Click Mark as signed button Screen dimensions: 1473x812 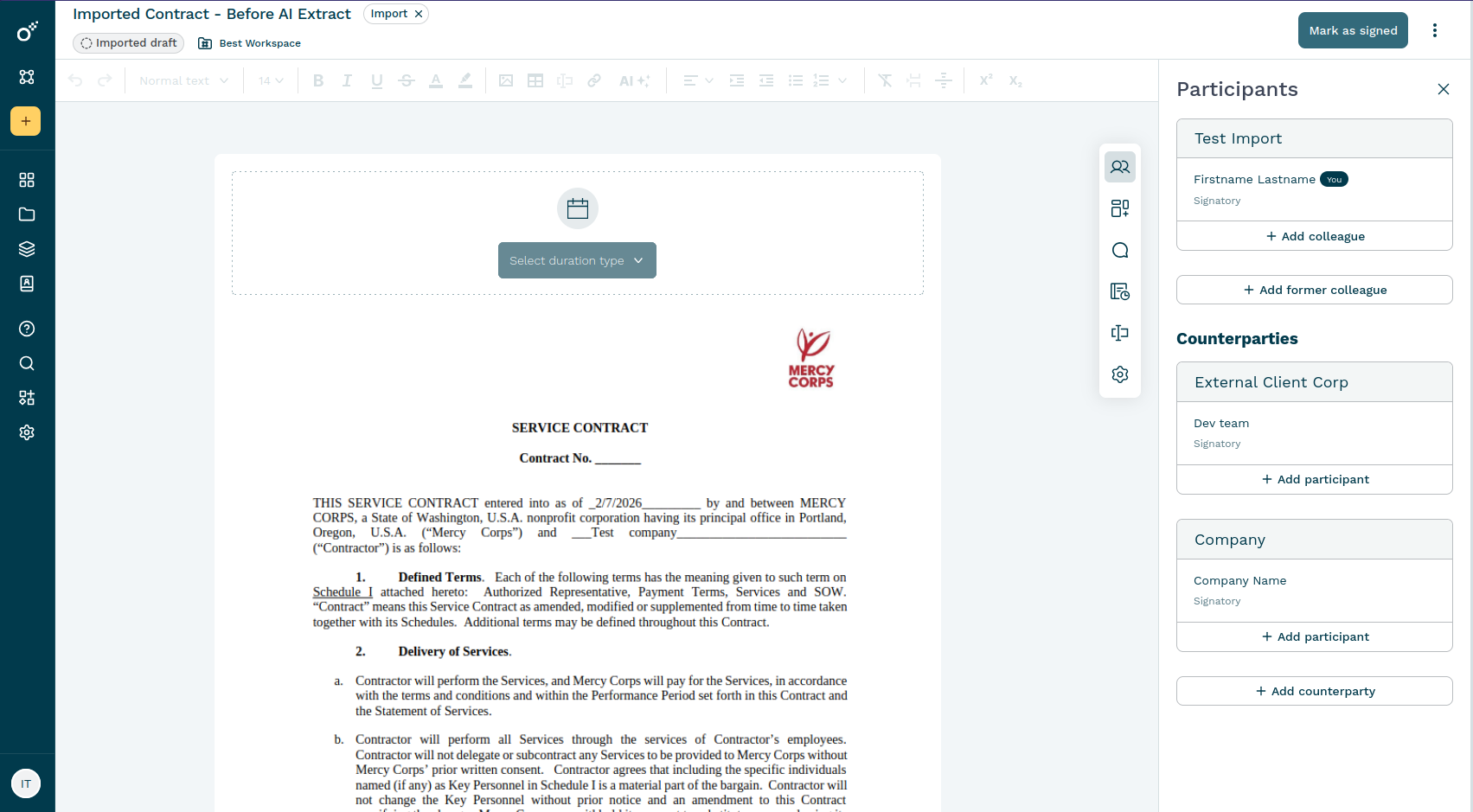point(1353,30)
